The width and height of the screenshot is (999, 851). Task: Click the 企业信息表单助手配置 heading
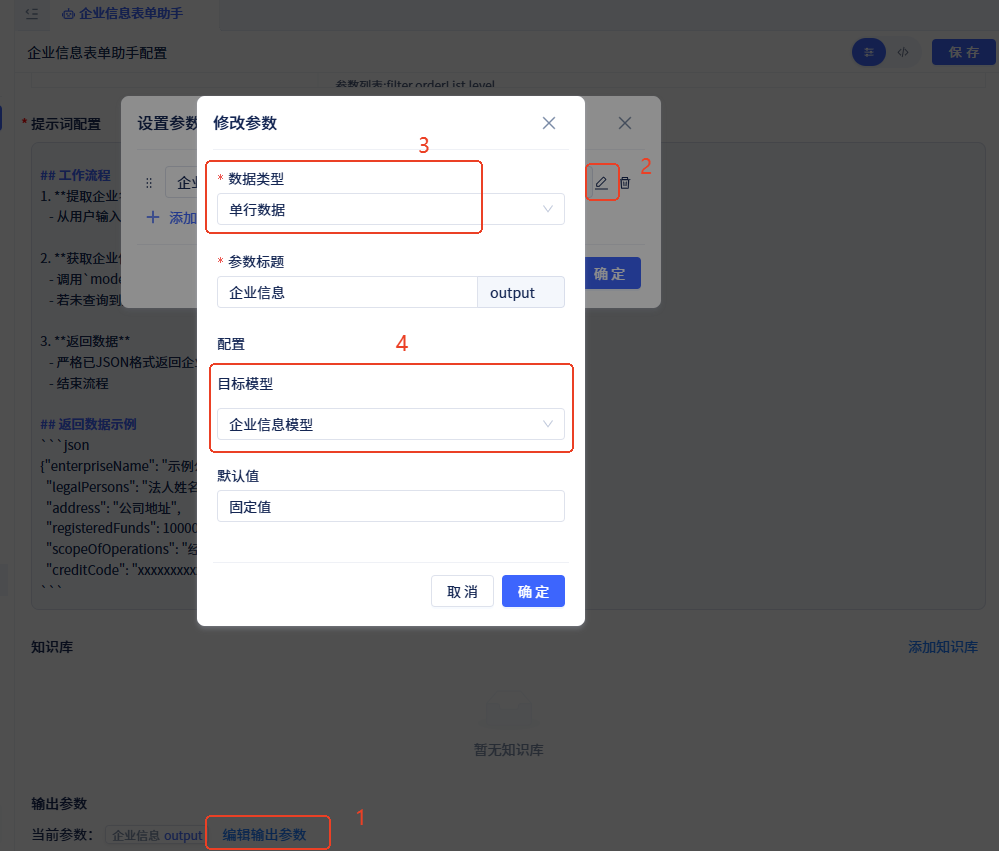point(97,53)
